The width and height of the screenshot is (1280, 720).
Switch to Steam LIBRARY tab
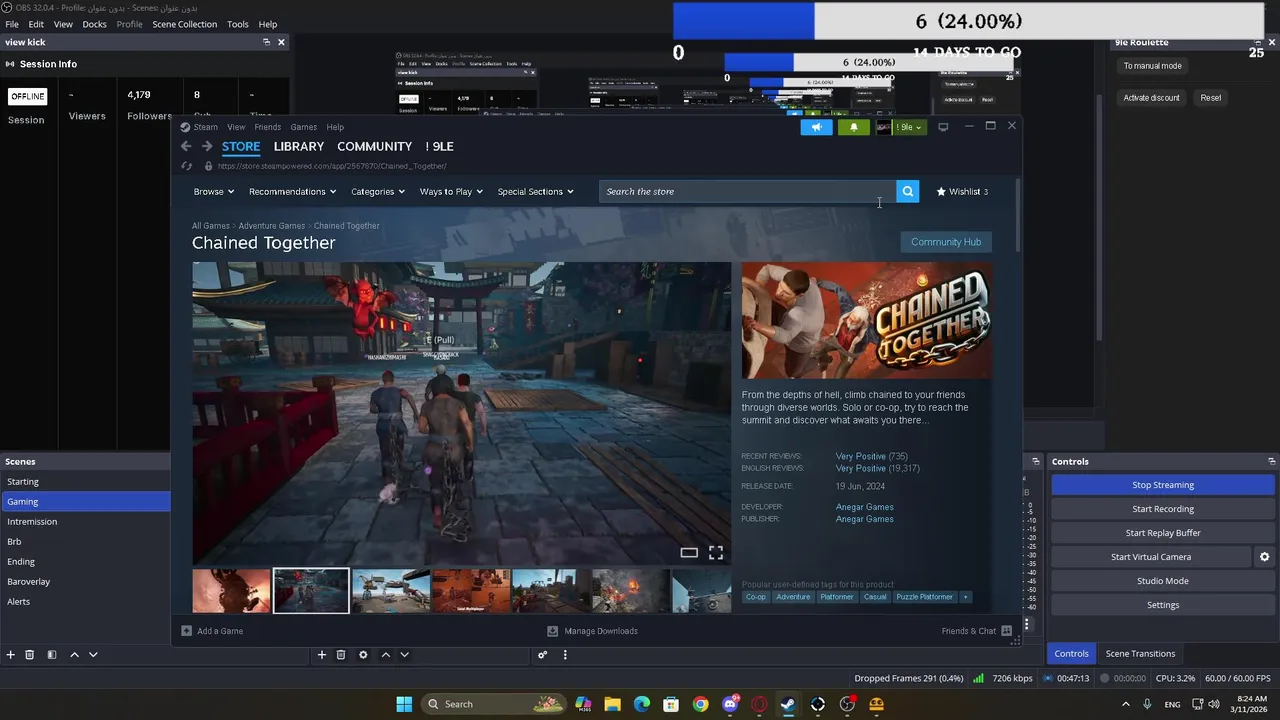pos(299,146)
